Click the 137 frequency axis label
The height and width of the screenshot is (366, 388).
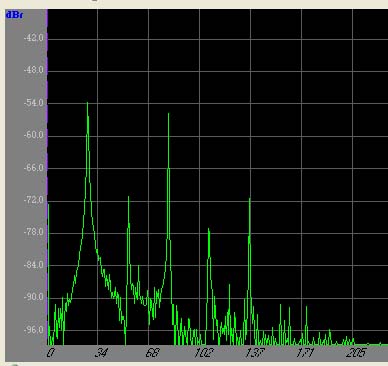[x=255, y=353]
